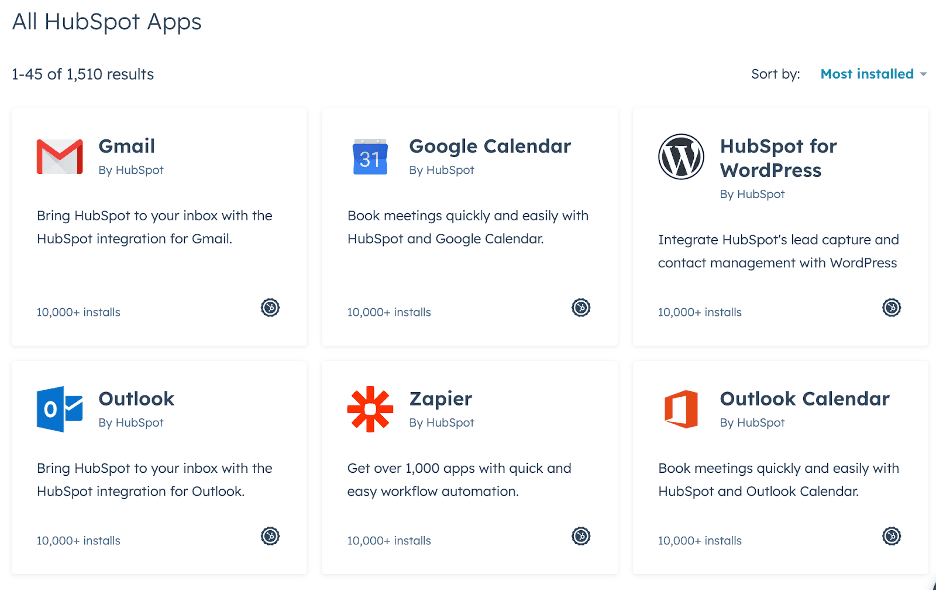This screenshot has width=936, height=590.
Task: Click the Google Calendar 31 icon
Action: tap(370, 157)
